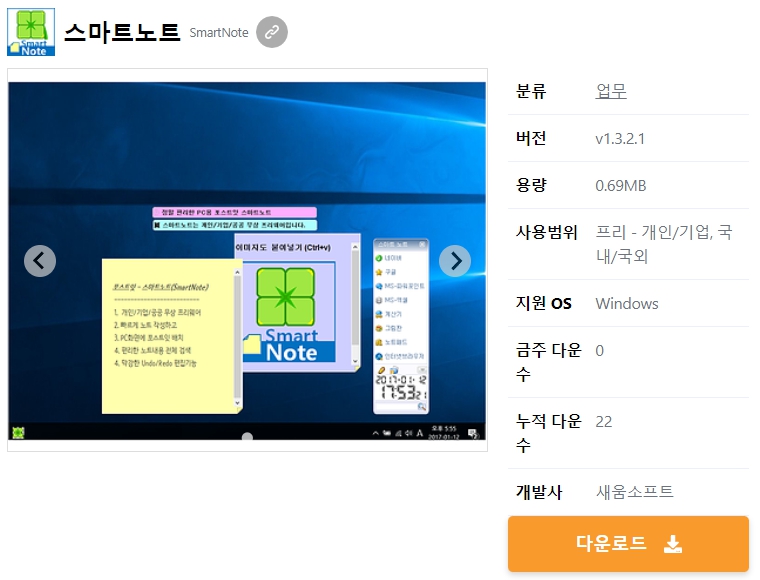The image size is (760, 580).
Task: Show next screenshot with right arrow
Action: tap(455, 261)
